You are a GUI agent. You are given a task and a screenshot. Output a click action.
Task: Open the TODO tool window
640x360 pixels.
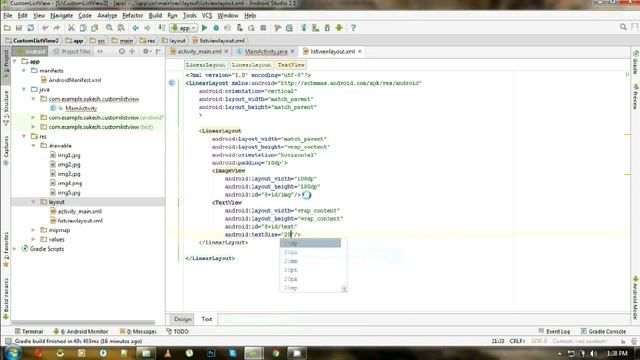(178, 331)
